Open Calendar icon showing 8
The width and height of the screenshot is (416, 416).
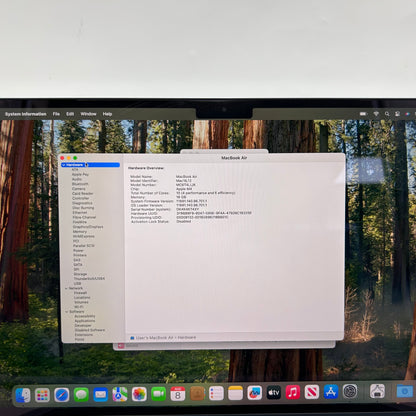pos(178,394)
